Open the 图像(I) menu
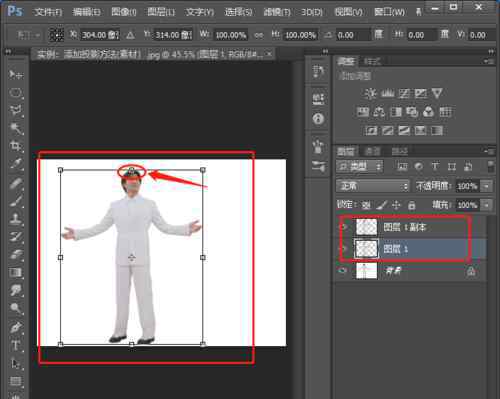Viewport: 500px width, 399px height. [124, 12]
